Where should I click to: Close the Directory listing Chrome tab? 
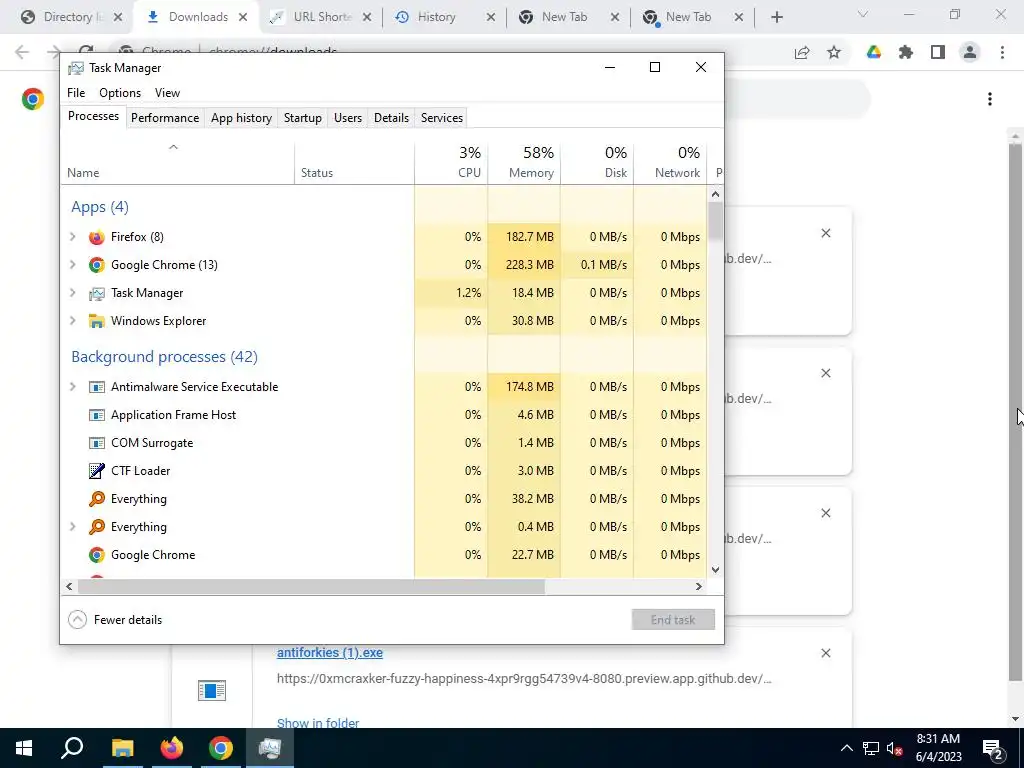[118, 17]
